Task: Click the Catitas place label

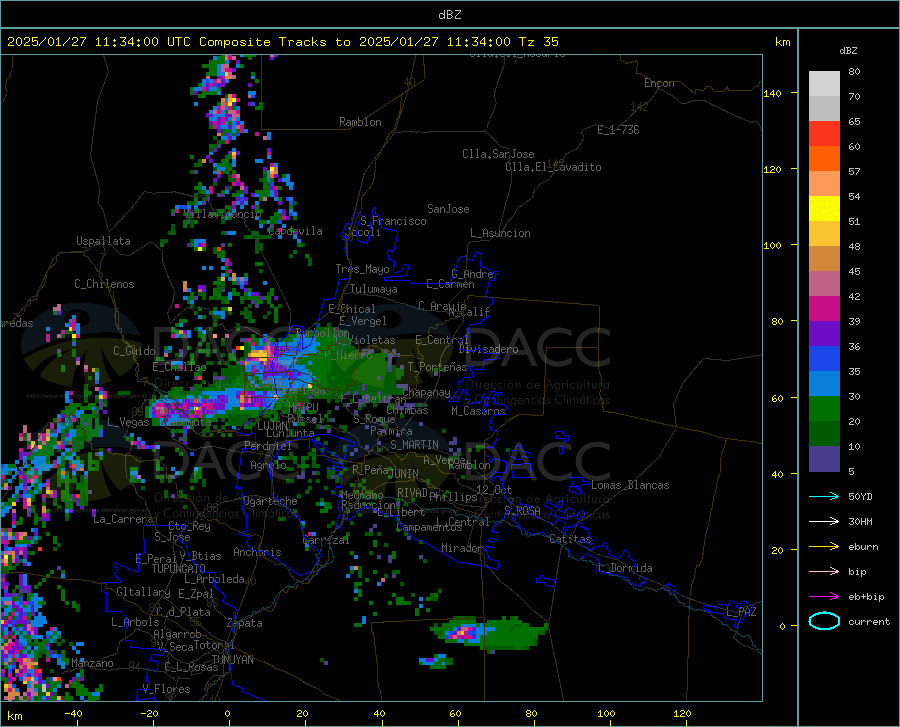Action: [571, 539]
